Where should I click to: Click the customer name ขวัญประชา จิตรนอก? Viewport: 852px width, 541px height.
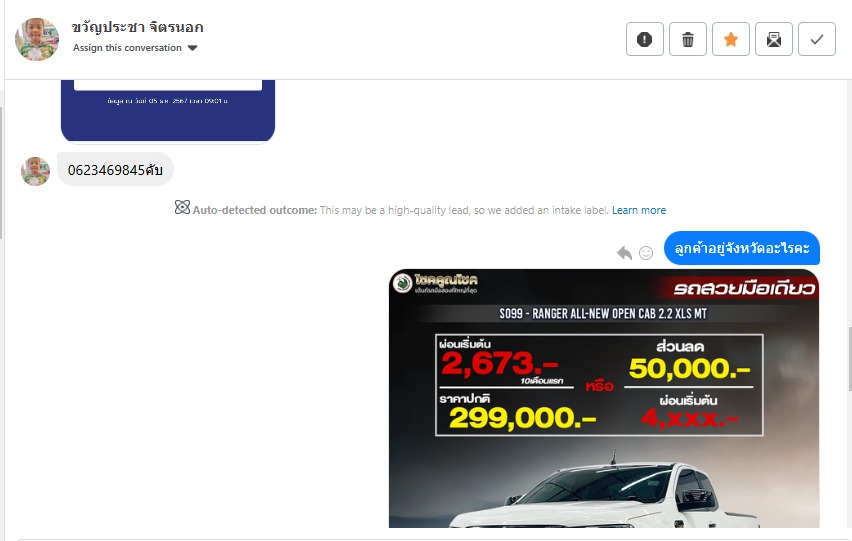[x=137, y=27]
